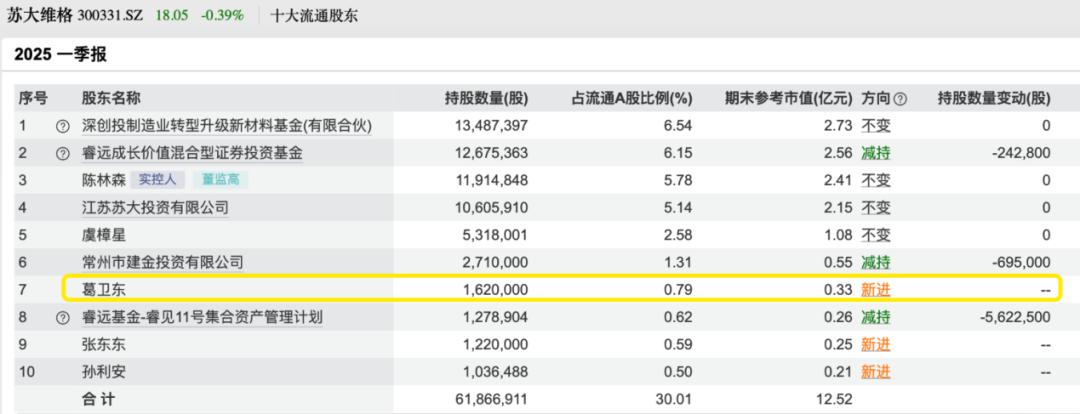Click the 持股数量变动(股) column header
The image size is (1080, 414).
pos(994,99)
